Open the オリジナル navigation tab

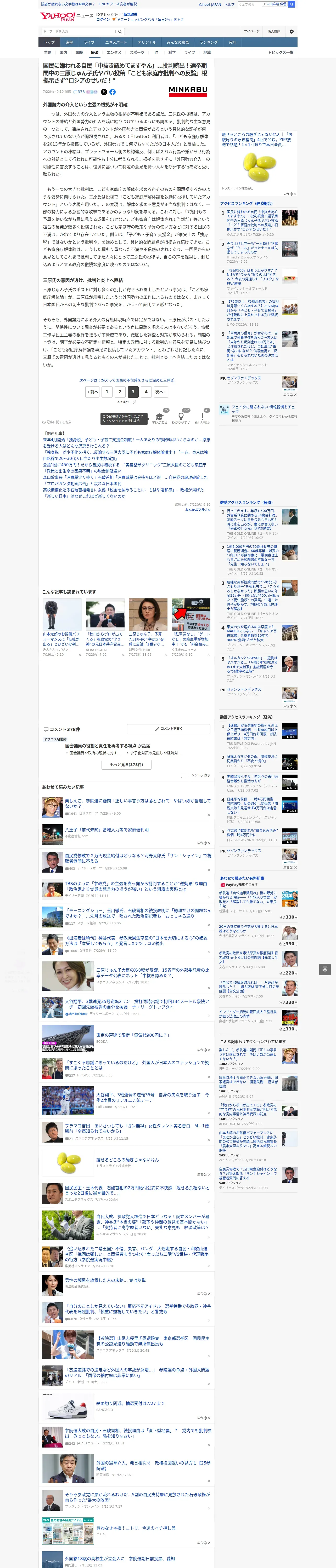click(x=147, y=43)
